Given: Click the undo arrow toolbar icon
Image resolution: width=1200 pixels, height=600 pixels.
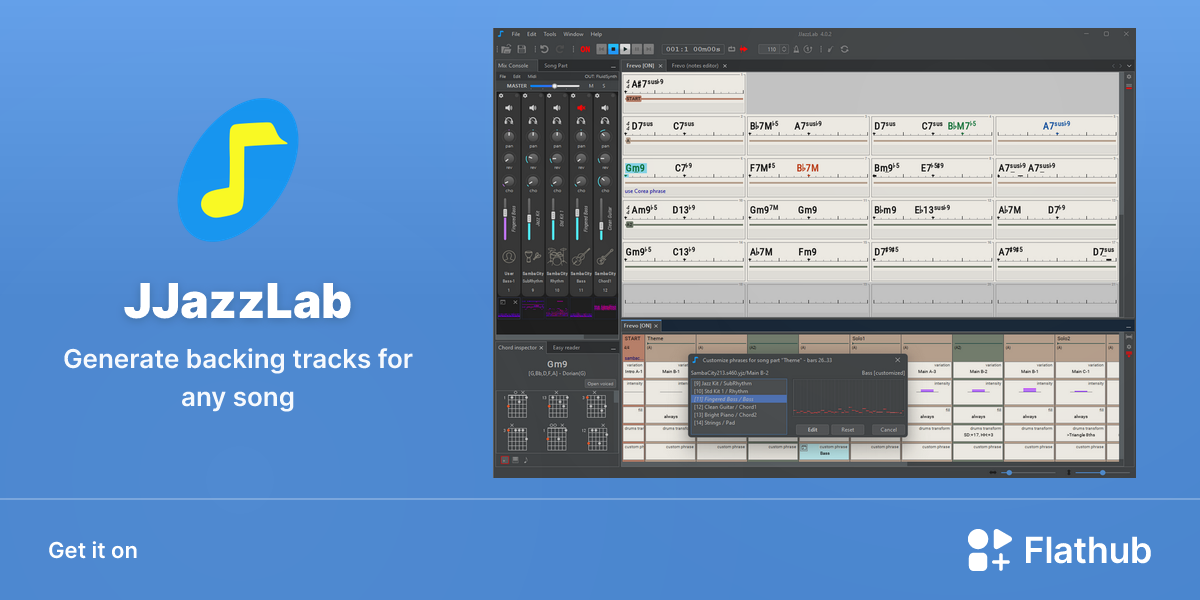Looking at the screenshot, I should 544,49.
